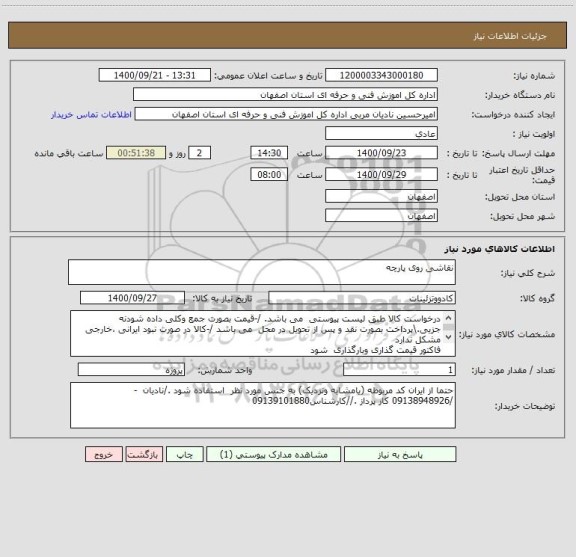Click the priority field 'عادی'
Image resolution: width=576 pixels, height=557 pixels.
[x=381, y=133]
